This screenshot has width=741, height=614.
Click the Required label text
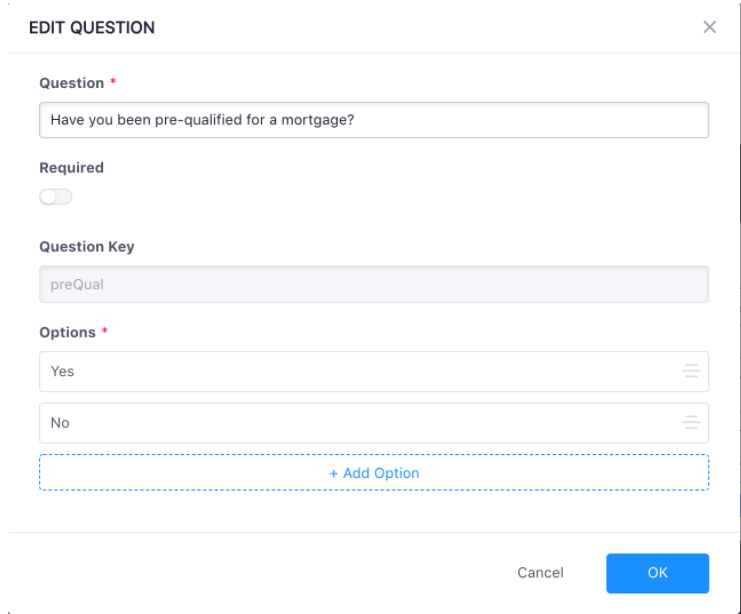[71, 168]
